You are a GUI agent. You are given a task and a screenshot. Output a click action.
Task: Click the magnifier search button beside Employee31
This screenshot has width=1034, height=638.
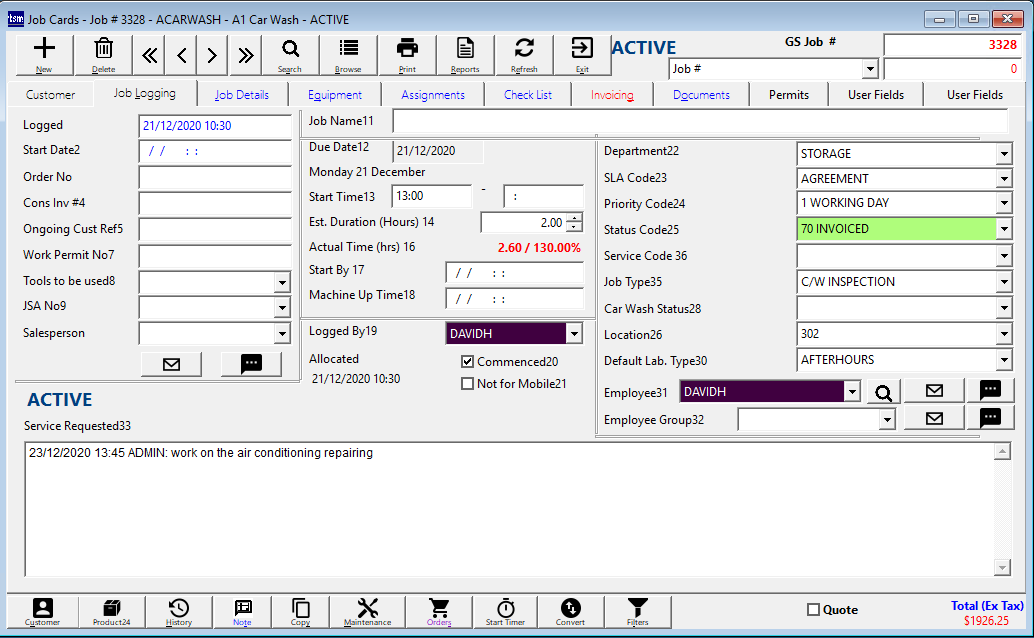click(883, 392)
